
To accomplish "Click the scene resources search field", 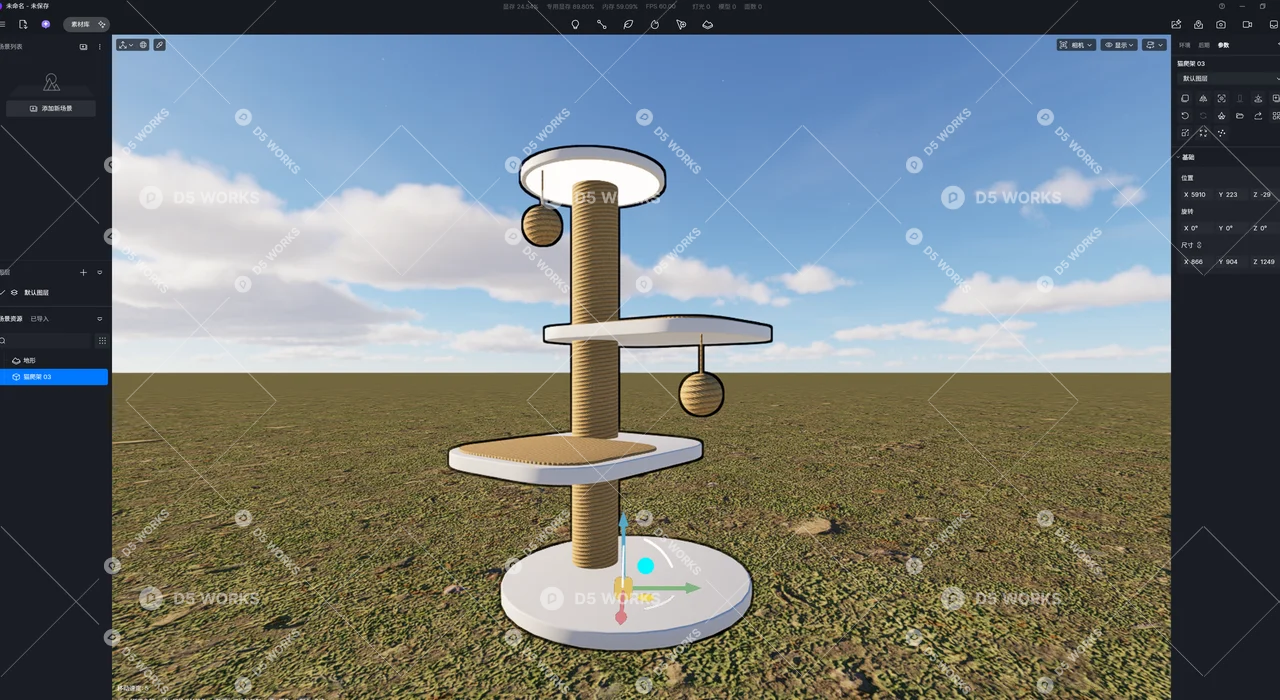I will click(46, 341).
